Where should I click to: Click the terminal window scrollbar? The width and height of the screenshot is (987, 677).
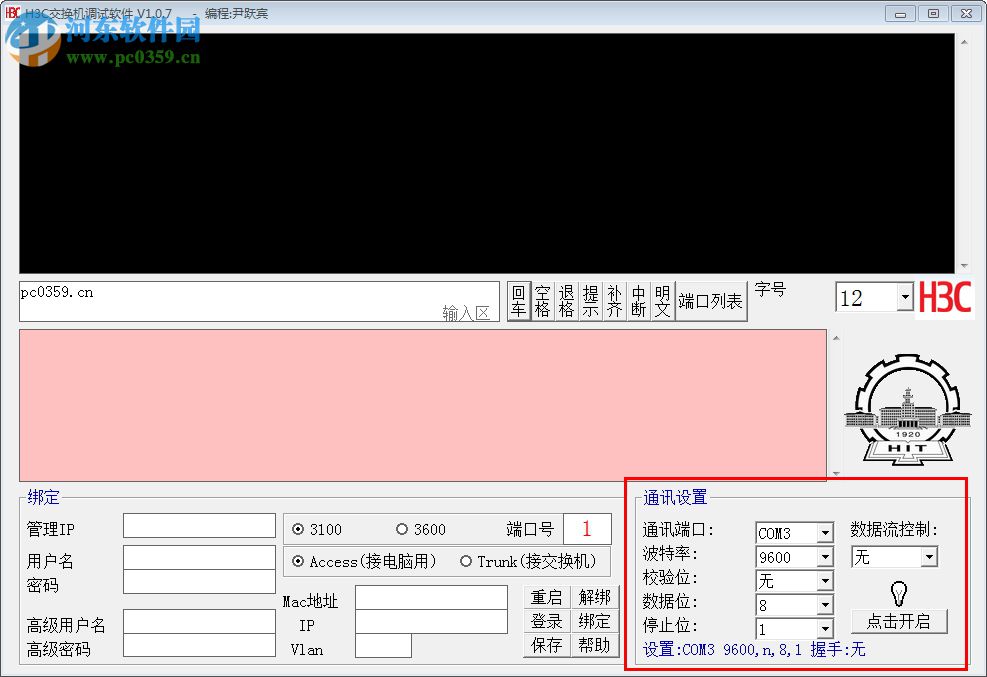pyautogui.click(x=963, y=150)
